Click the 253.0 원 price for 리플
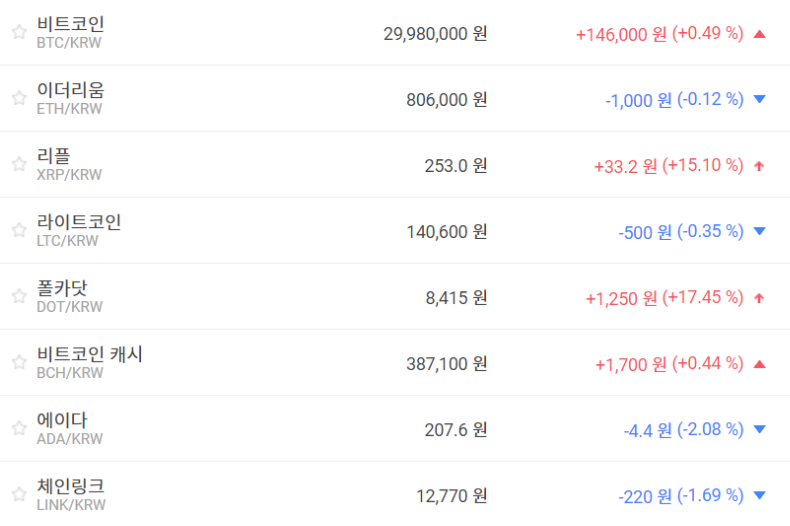The height and width of the screenshot is (526, 790). pos(456,165)
